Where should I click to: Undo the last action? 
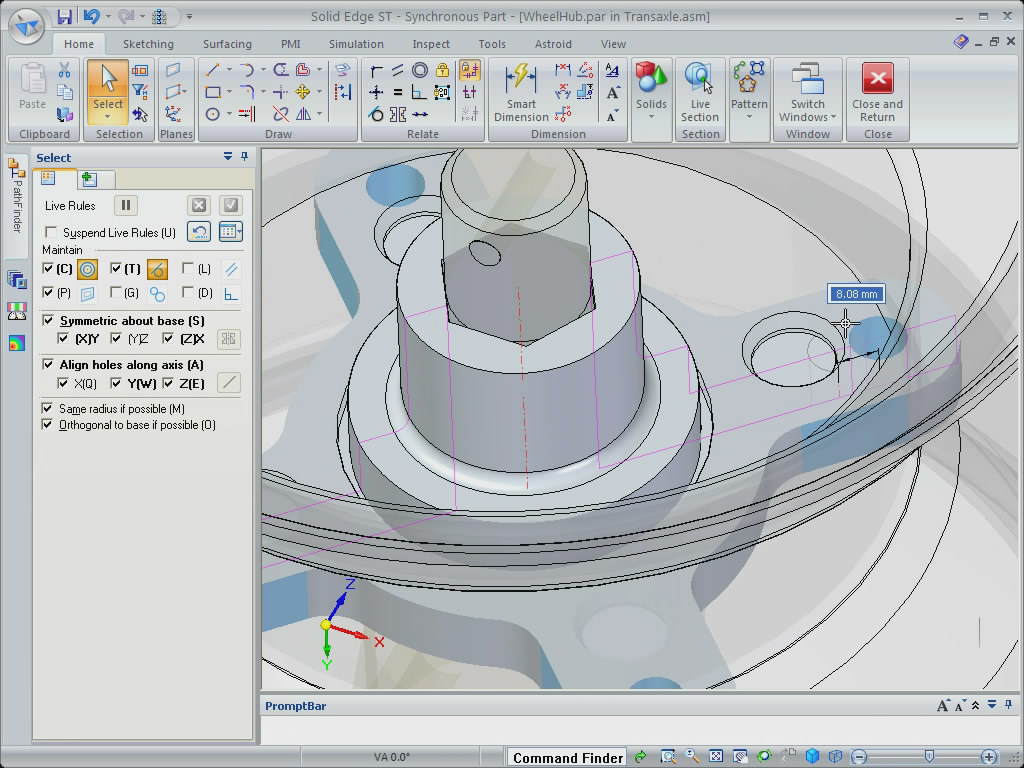91,16
